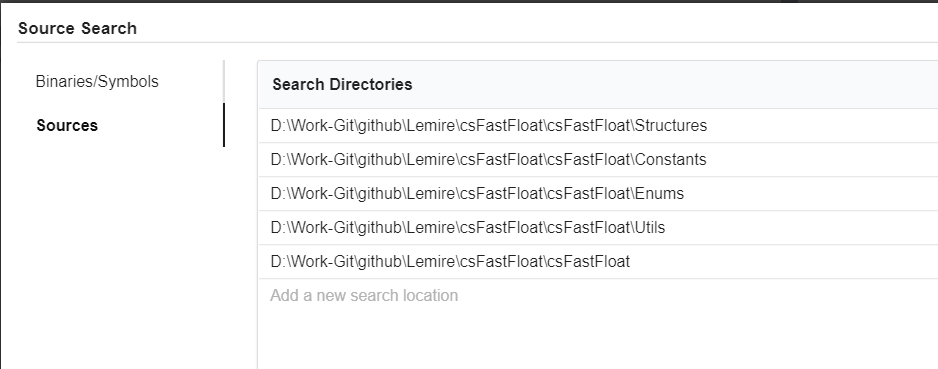The height and width of the screenshot is (369, 938).
Task: Click the D: drive prefix of the Structures path
Action: (x=278, y=126)
